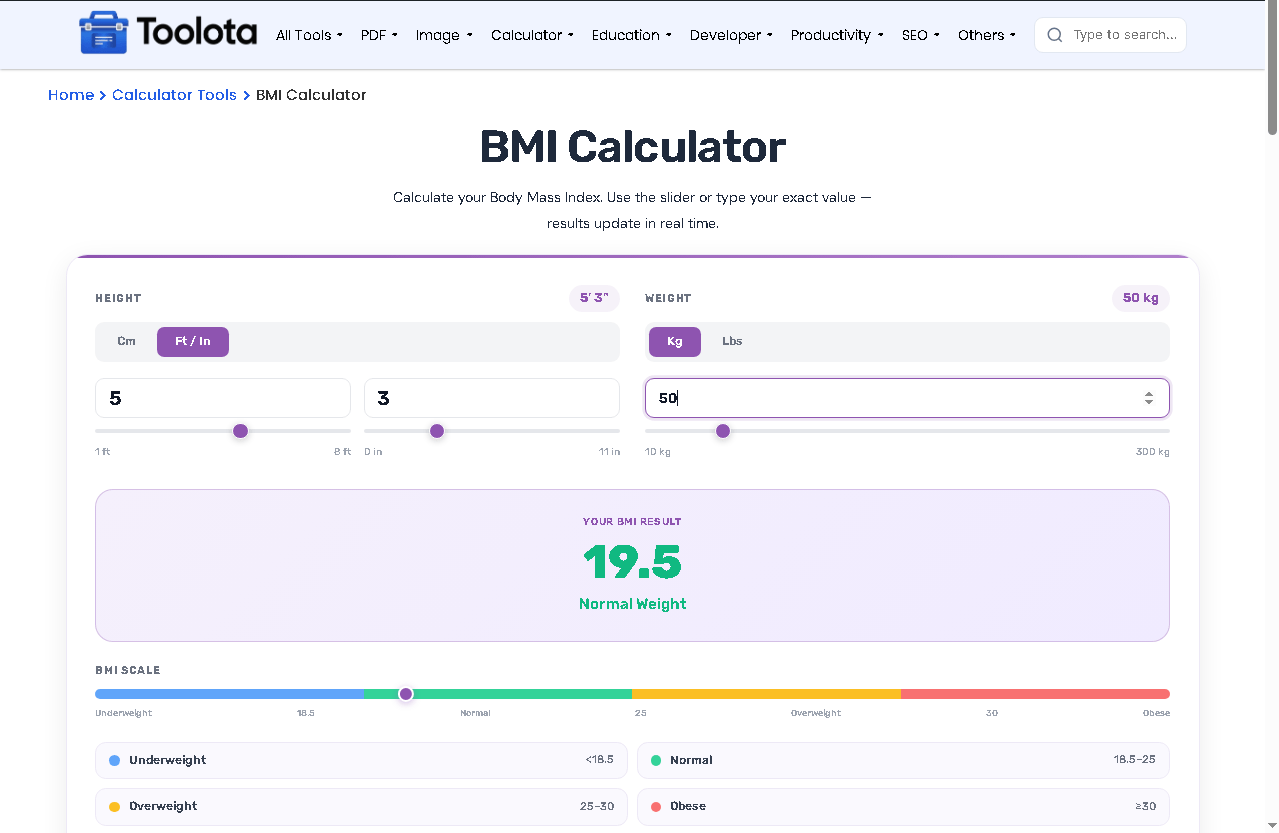Click the red Obese legend dot
This screenshot has width=1279, height=833.
coord(656,806)
